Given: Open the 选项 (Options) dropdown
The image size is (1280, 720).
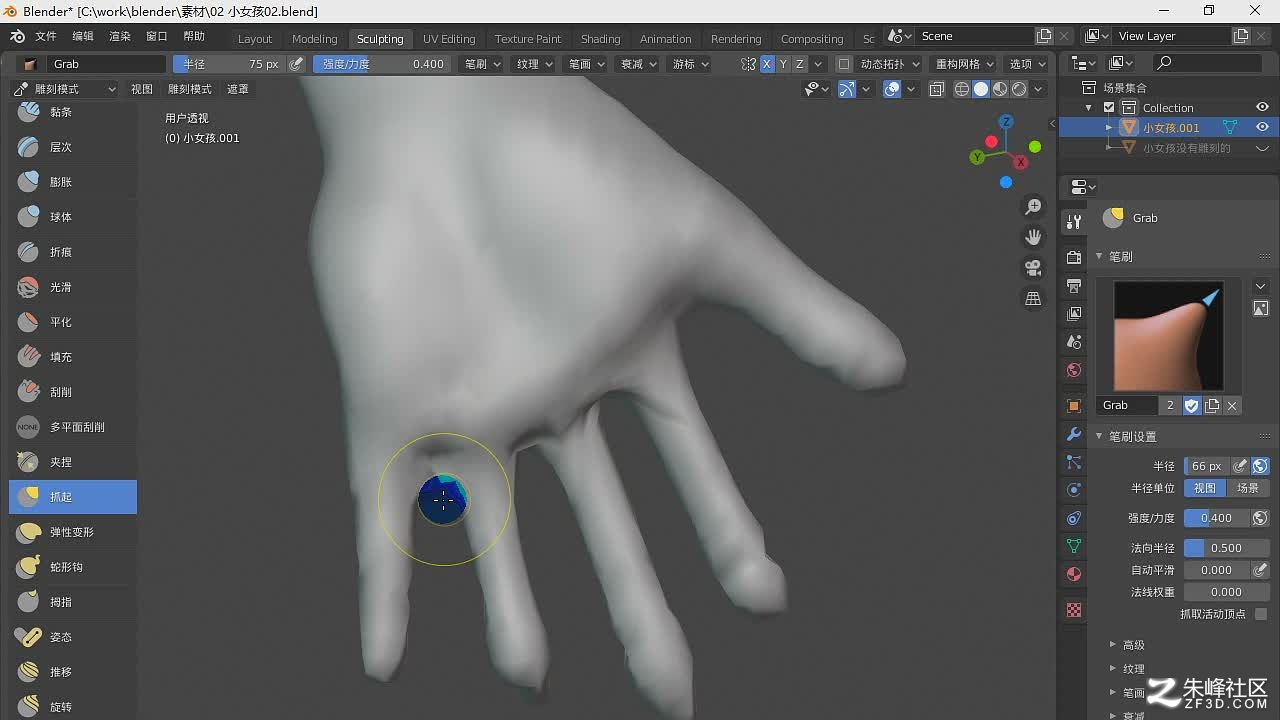Looking at the screenshot, I should 1026,64.
